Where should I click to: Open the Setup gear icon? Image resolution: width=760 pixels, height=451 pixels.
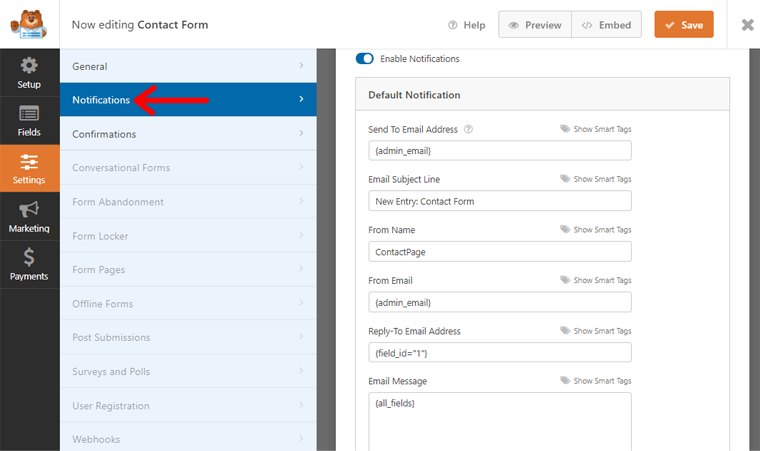[x=29, y=67]
